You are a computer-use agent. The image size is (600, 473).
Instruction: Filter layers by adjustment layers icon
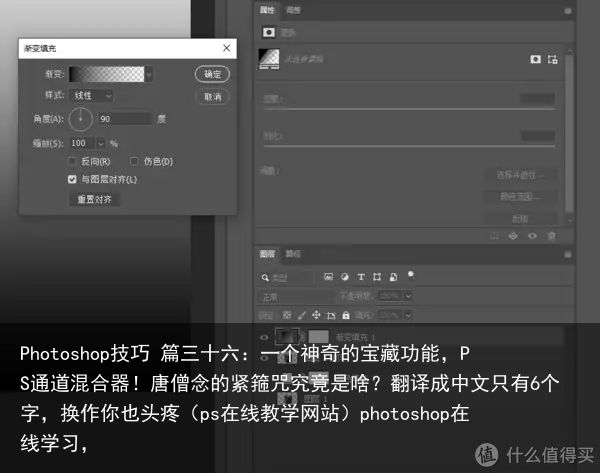point(344,277)
